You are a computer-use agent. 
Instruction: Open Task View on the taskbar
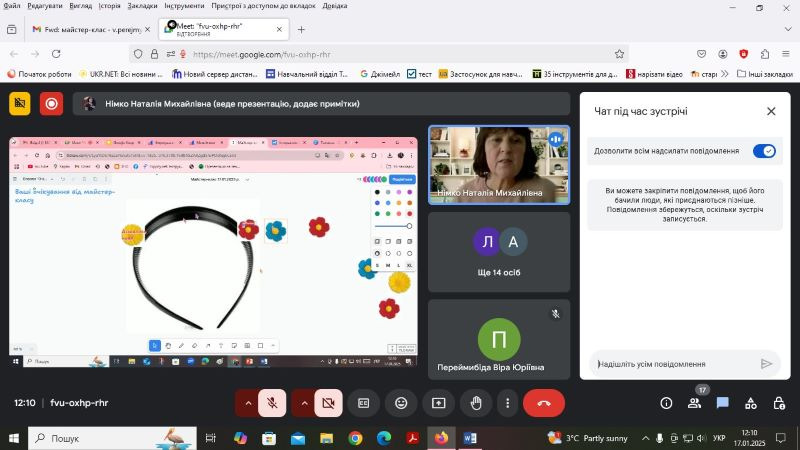coord(211,438)
